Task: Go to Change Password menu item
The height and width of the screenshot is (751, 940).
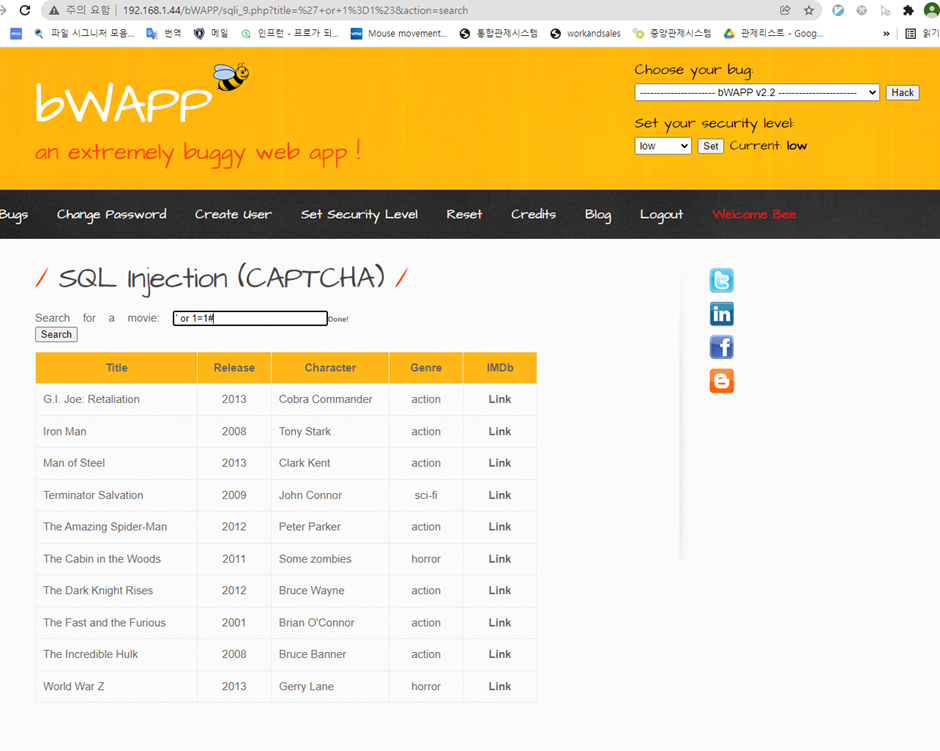Action: click(112, 215)
